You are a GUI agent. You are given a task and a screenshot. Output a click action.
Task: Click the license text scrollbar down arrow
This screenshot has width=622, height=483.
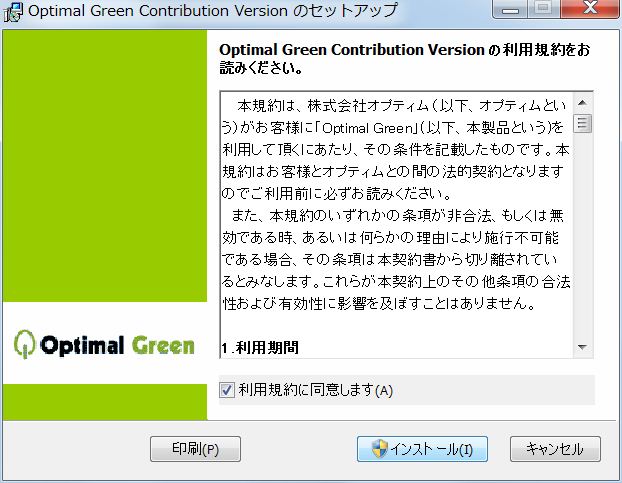coord(582,347)
